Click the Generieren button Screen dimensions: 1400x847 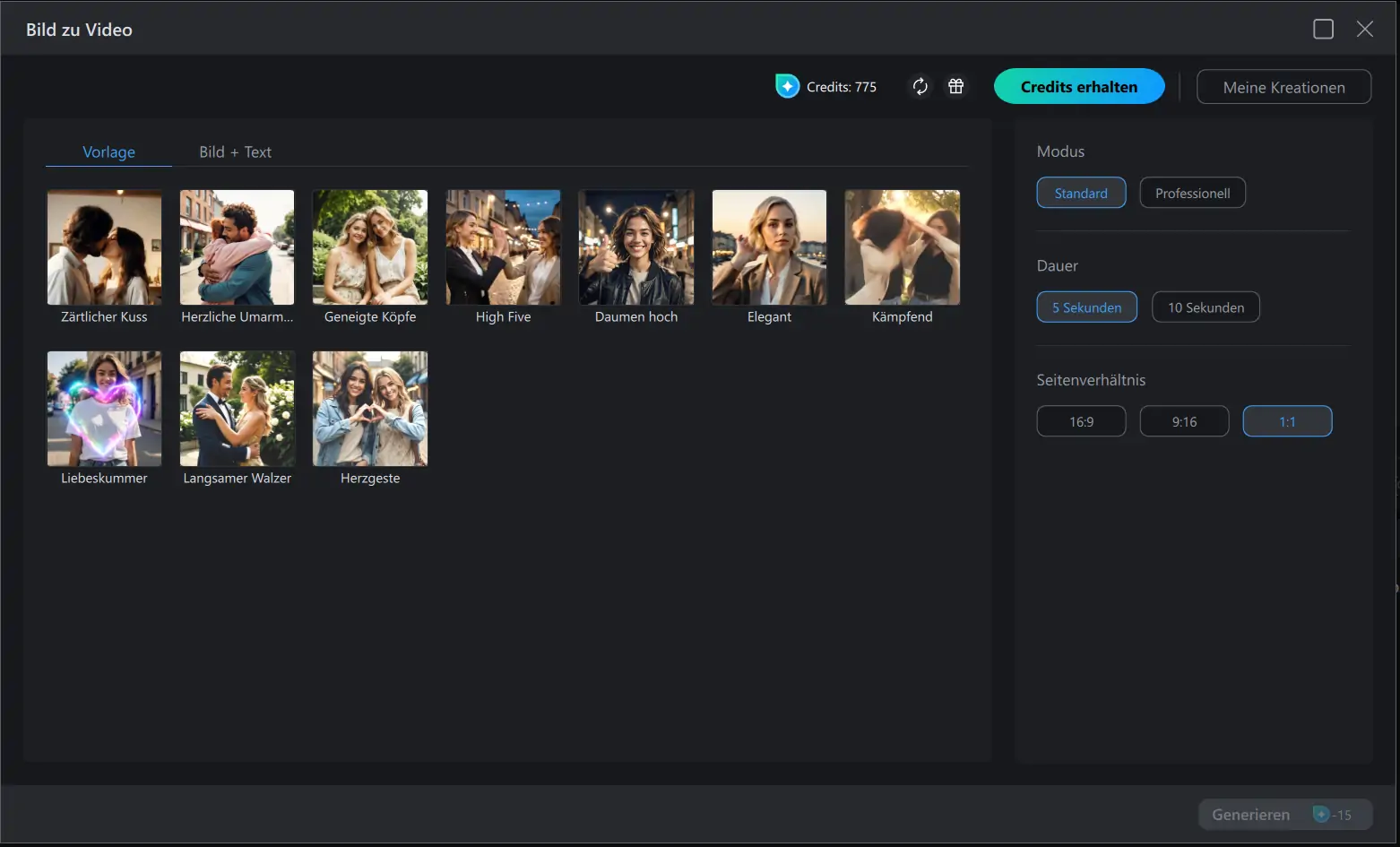click(x=1285, y=815)
